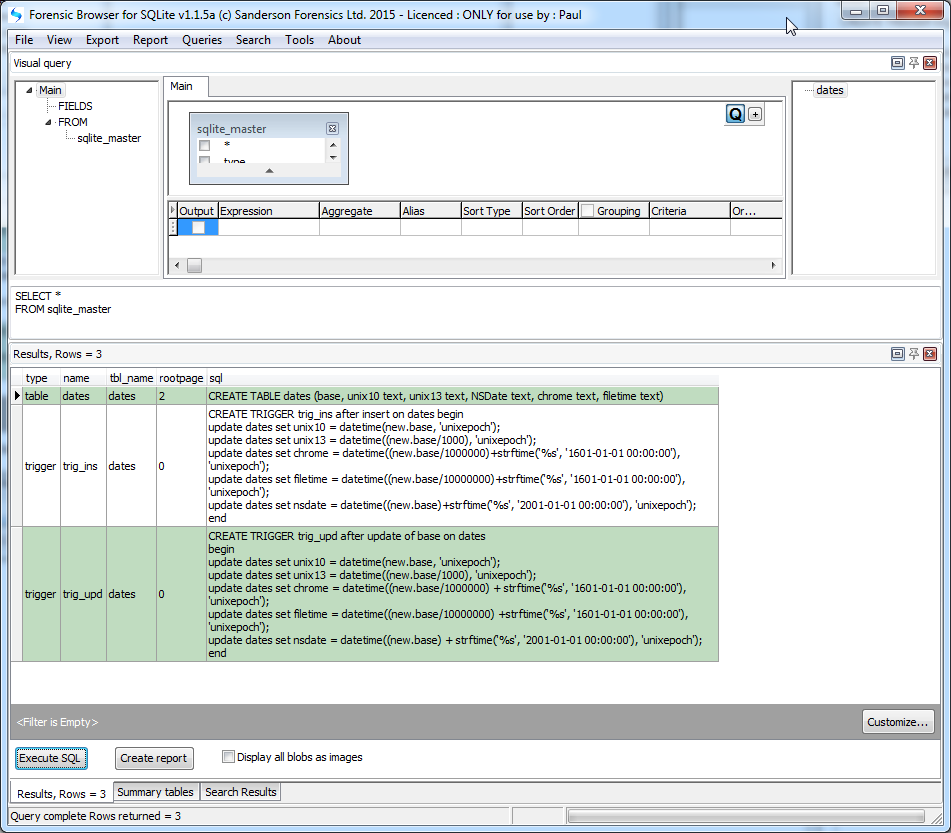Select dates in the right tables panel
The image size is (951, 833).
click(x=829, y=89)
